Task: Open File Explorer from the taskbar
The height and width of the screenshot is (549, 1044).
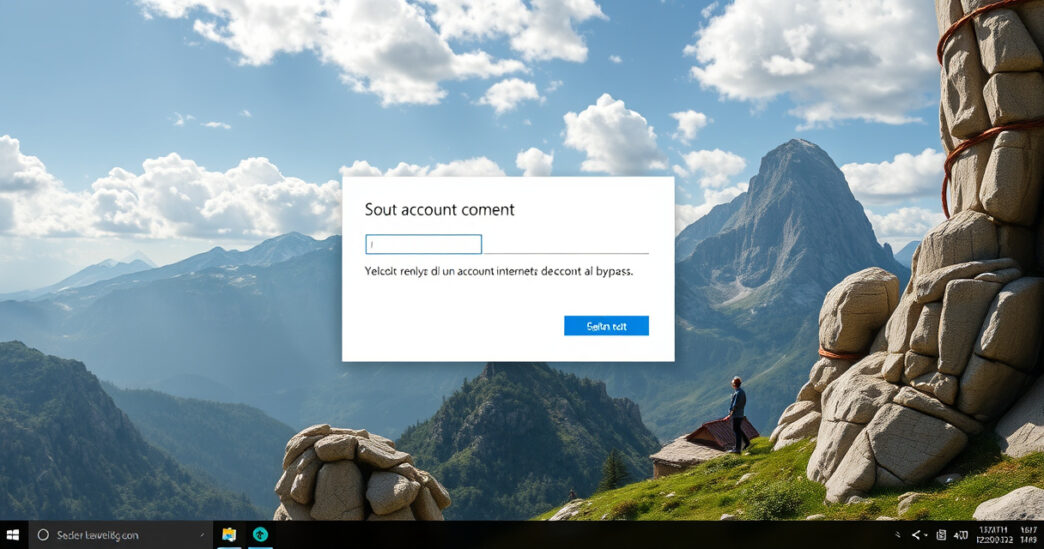Action: coord(229,535)
